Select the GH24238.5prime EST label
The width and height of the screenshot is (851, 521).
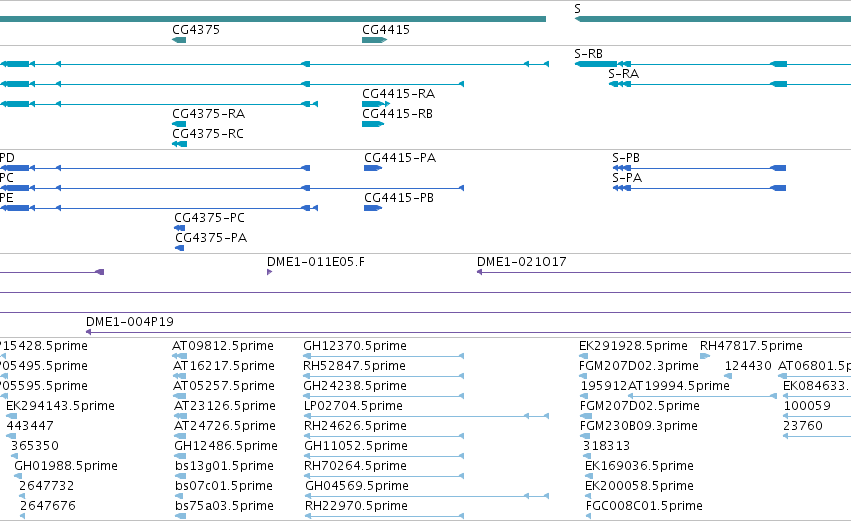355,386
